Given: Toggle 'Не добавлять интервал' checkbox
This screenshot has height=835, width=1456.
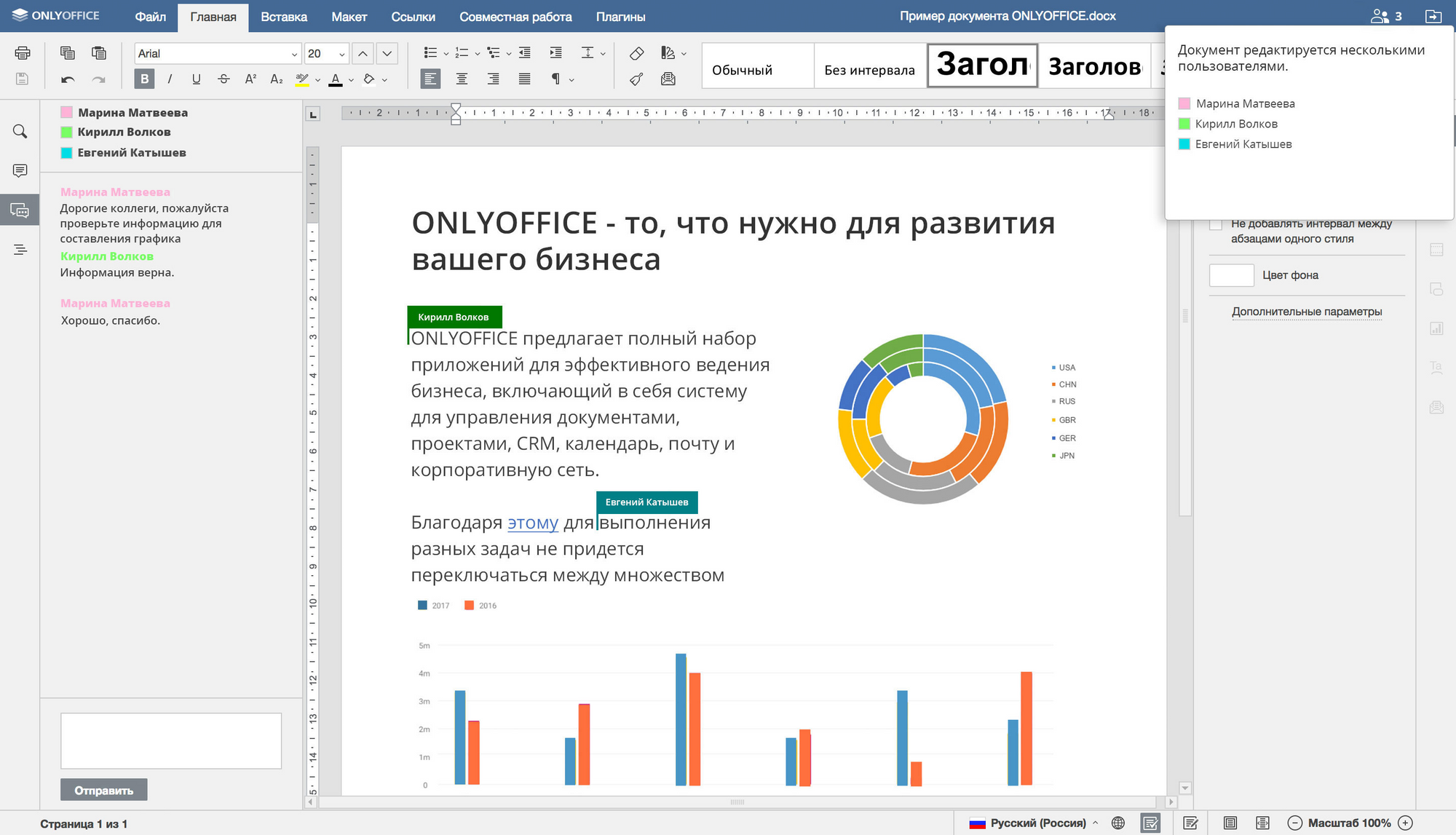Looking at the screenshot, I should click(1216, 224).
